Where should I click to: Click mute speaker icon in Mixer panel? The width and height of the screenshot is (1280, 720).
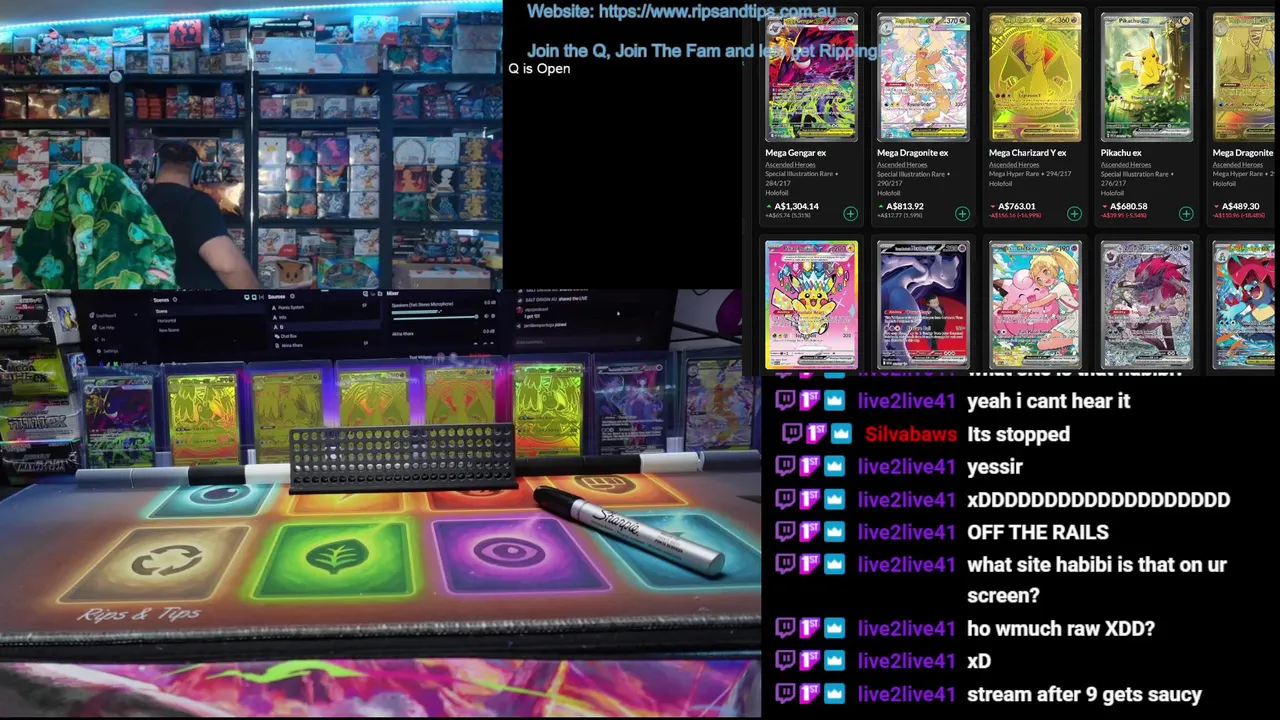pyautogui.click(x=486, y=316)
